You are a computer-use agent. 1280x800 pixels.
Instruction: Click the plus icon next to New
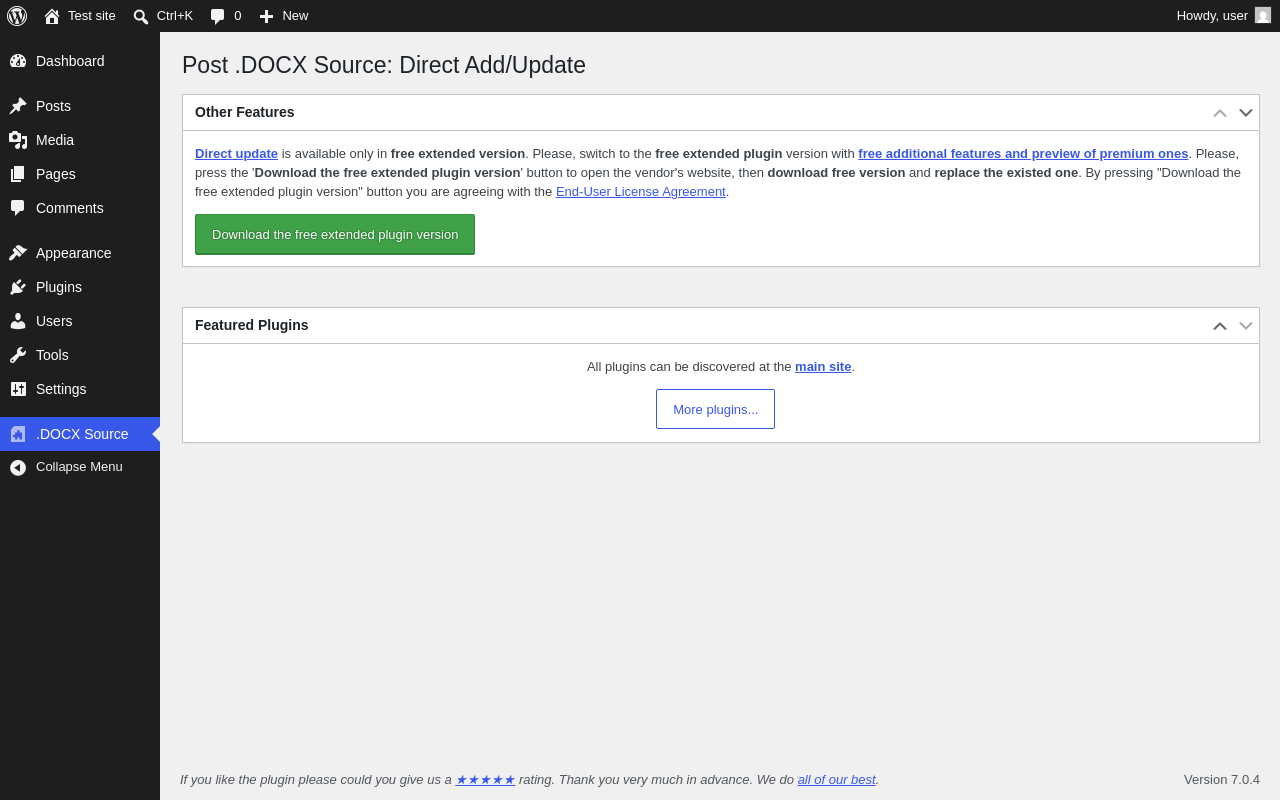point(266,16)
